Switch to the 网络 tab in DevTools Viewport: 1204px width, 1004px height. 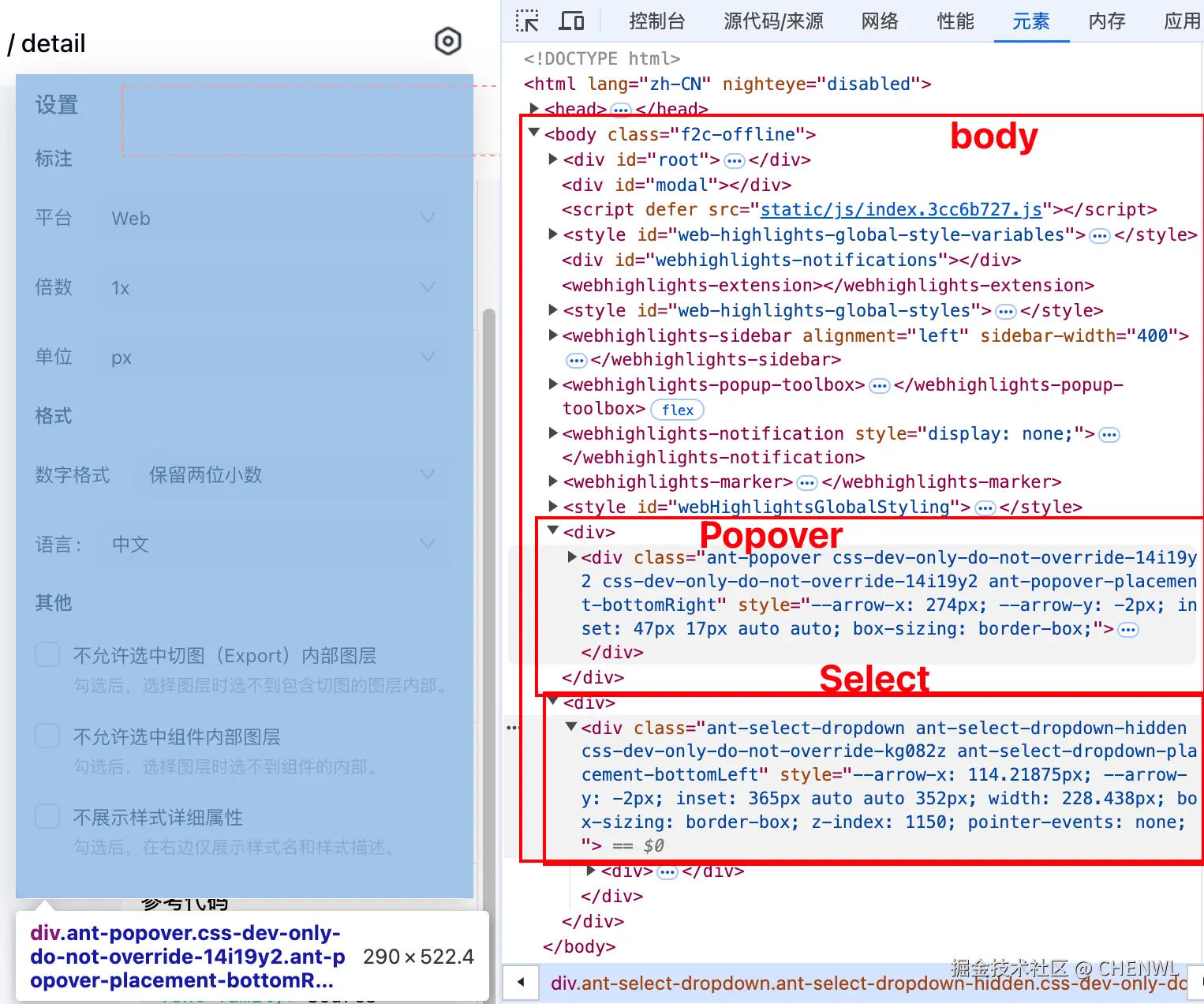880,21
